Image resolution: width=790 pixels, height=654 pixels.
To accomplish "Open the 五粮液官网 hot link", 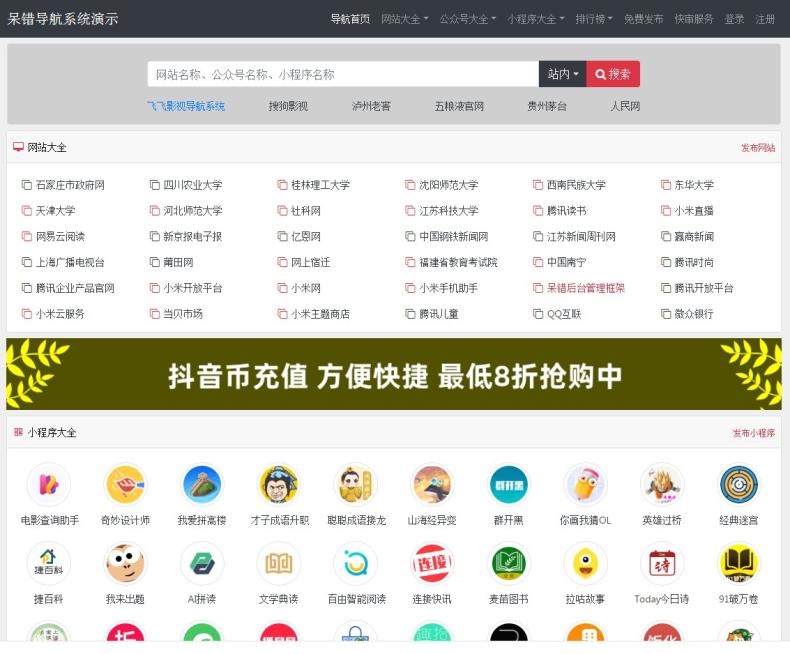I will [x=459, y=106].
